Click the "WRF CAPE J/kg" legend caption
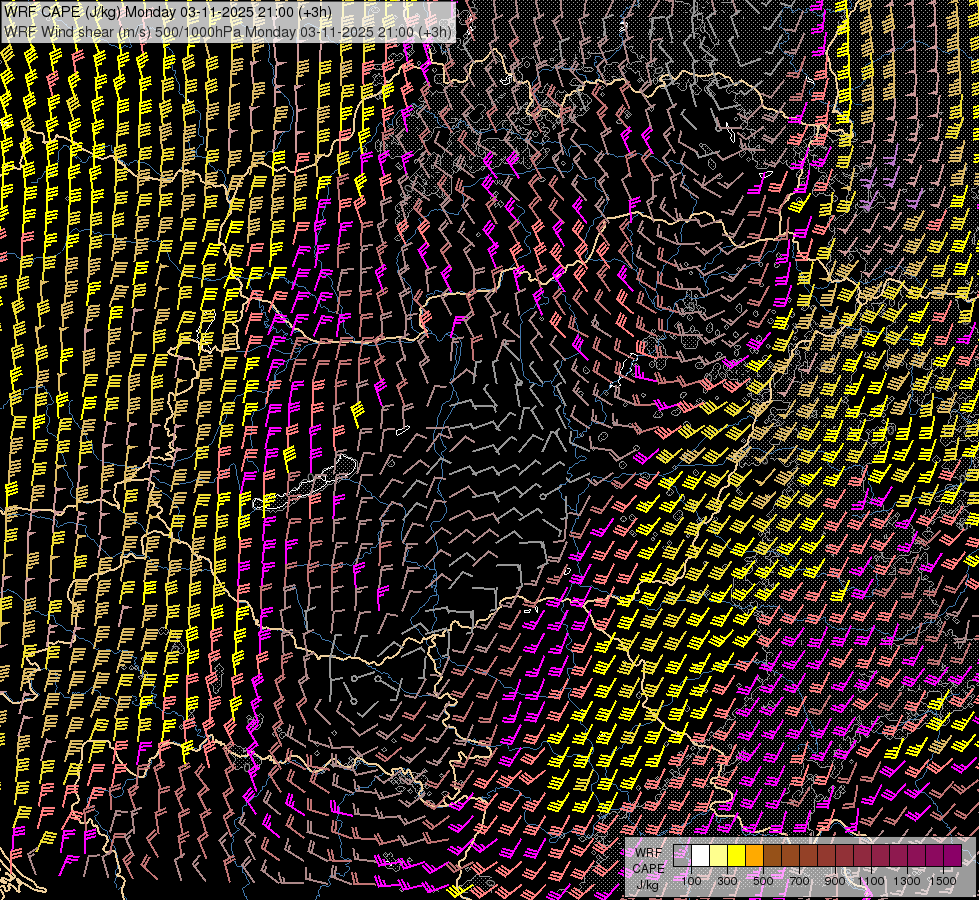The width and height of the screenshot is (979, 900). pos(648,867)
